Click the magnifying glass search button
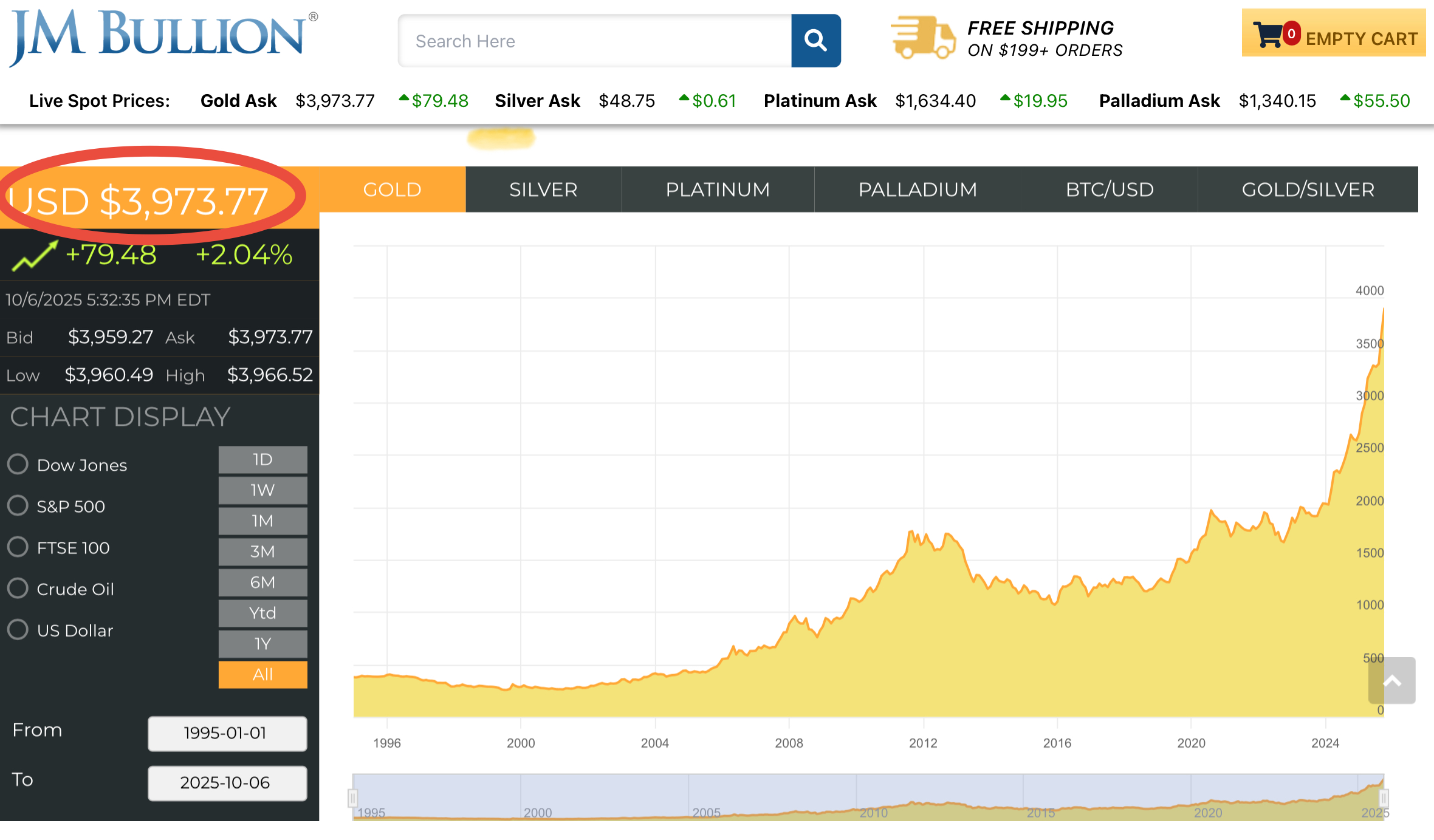 tap(815, 41)
